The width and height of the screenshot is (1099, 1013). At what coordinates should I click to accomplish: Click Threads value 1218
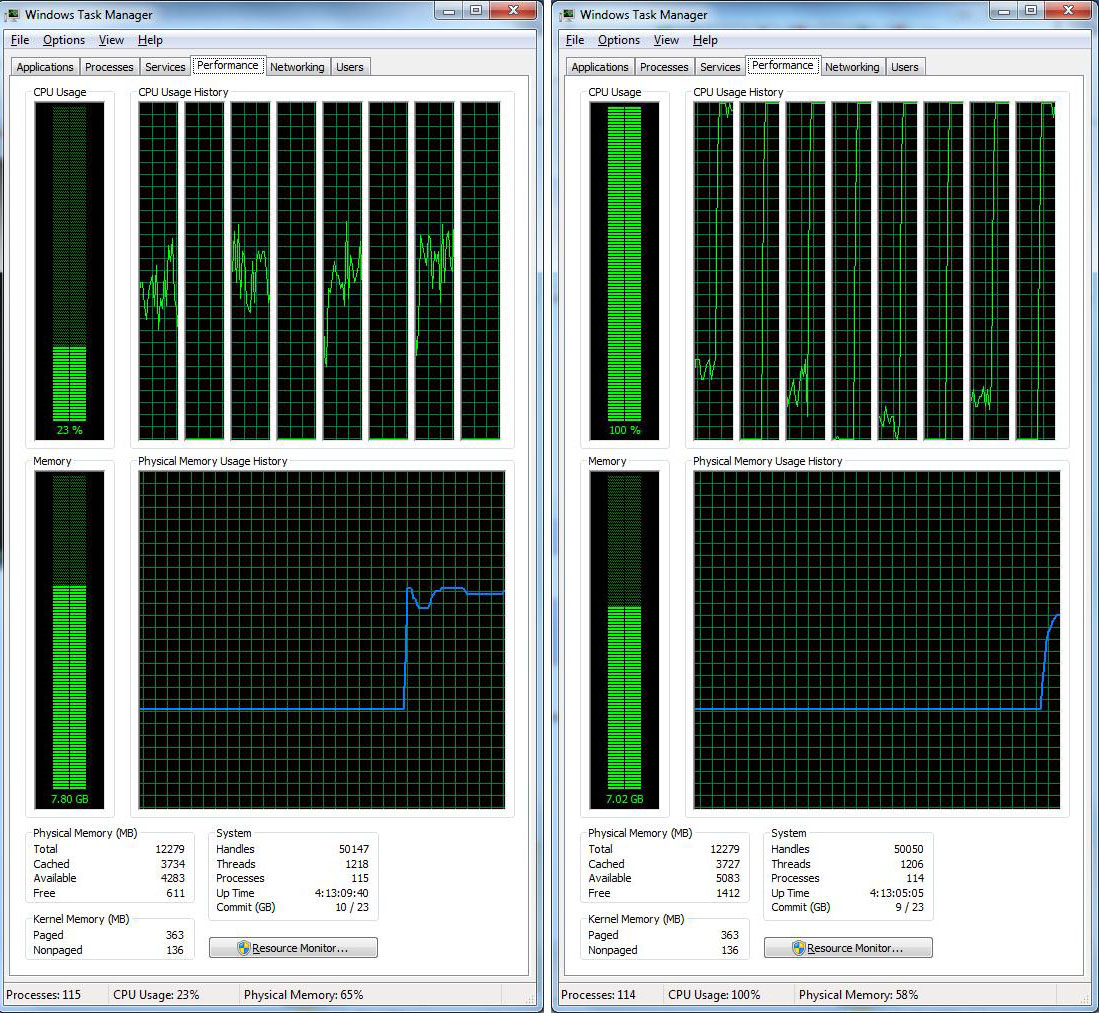pyautogui.click(x=357, y=864)
